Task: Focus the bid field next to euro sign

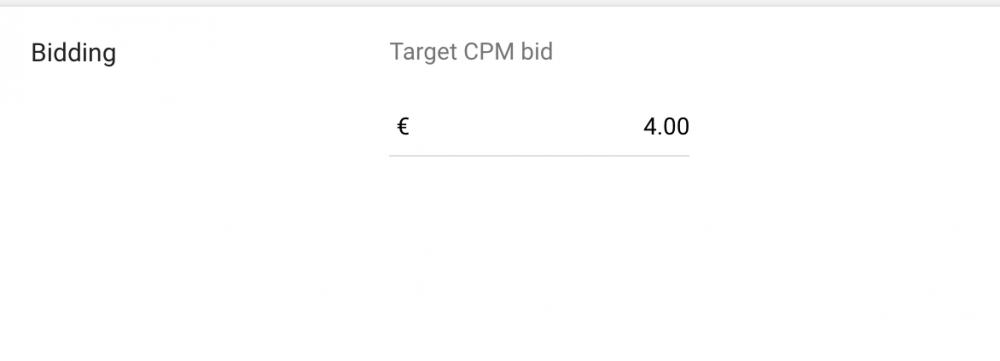Action: pyautogui.click(x=539, y=127)
